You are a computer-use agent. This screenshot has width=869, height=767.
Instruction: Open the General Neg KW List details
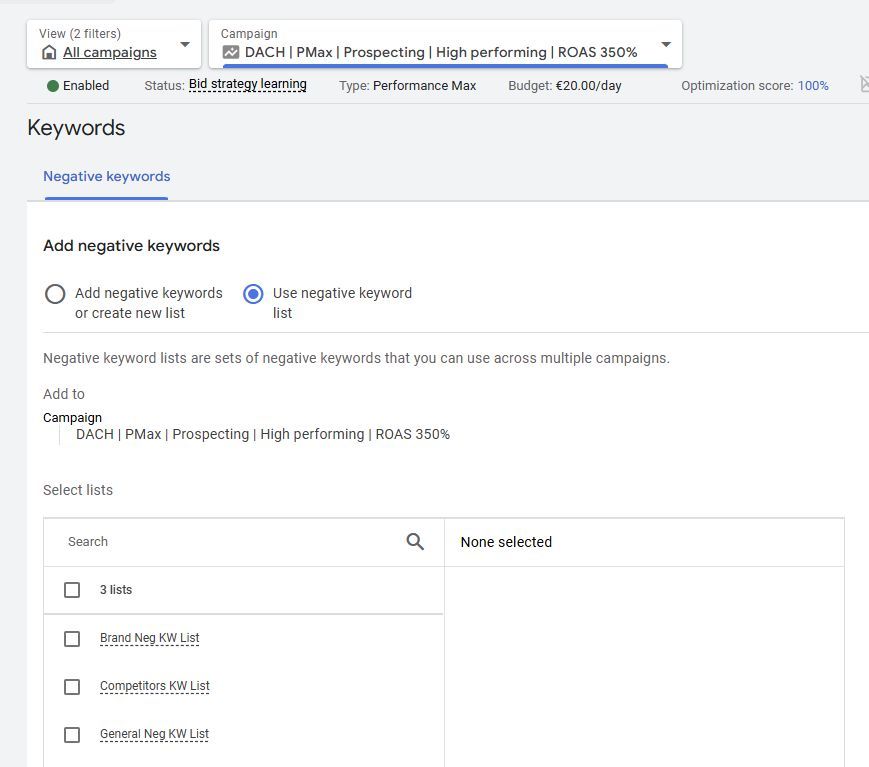point(153,734)
